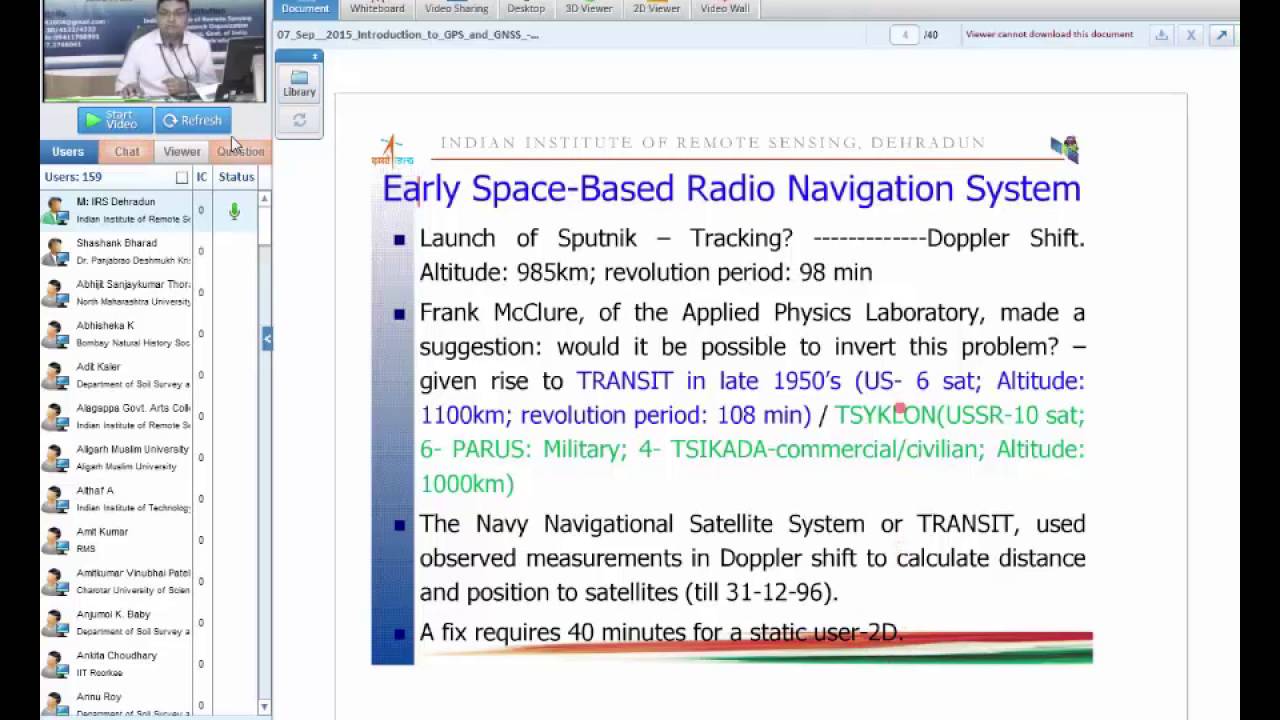Viewport: 1280px width, 720px height.
Task: Collapse the left panel with the blue arrow handle
Action: 267,339
